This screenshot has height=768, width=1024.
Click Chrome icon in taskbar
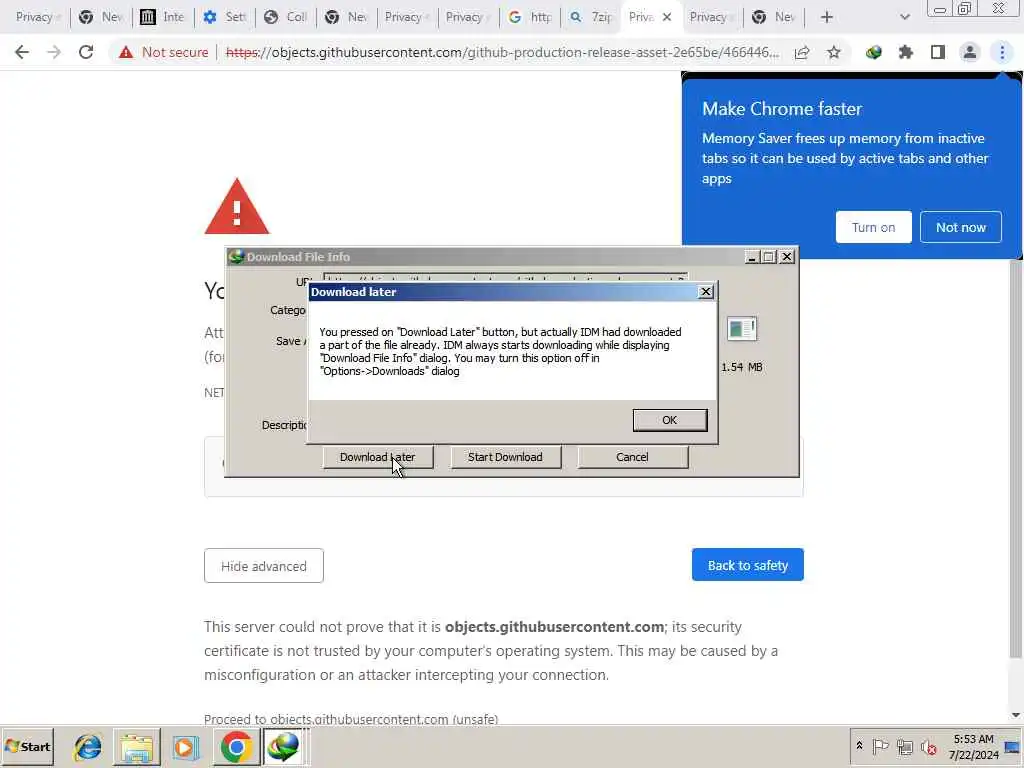(236, 746)
